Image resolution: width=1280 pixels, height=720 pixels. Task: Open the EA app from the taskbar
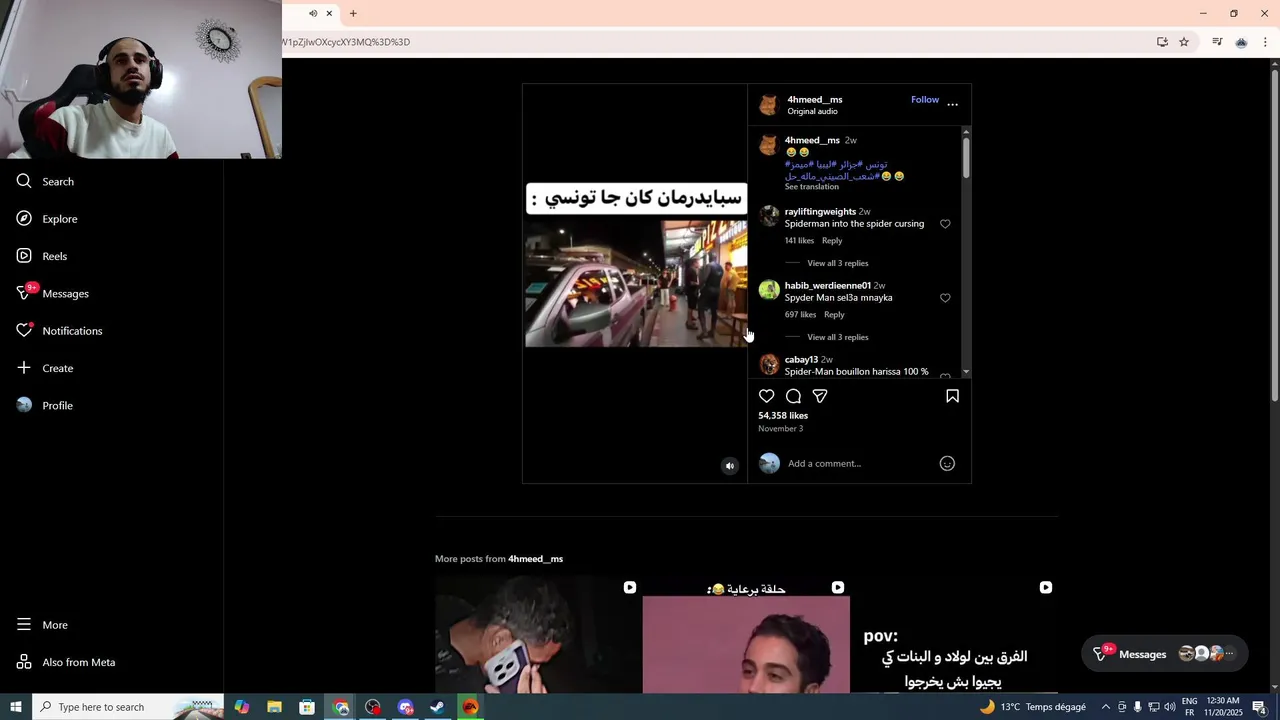(470, 707)
